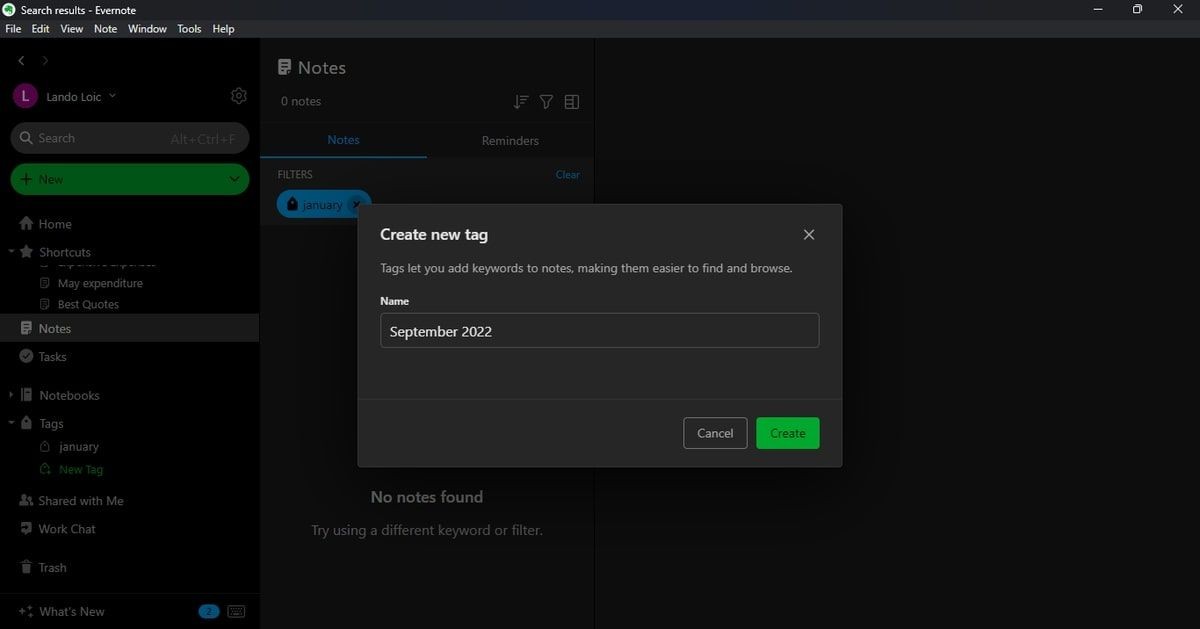The image size is (1200, 629).
Task: Click the tag Name input field
Action: click(x=600, y=331)
